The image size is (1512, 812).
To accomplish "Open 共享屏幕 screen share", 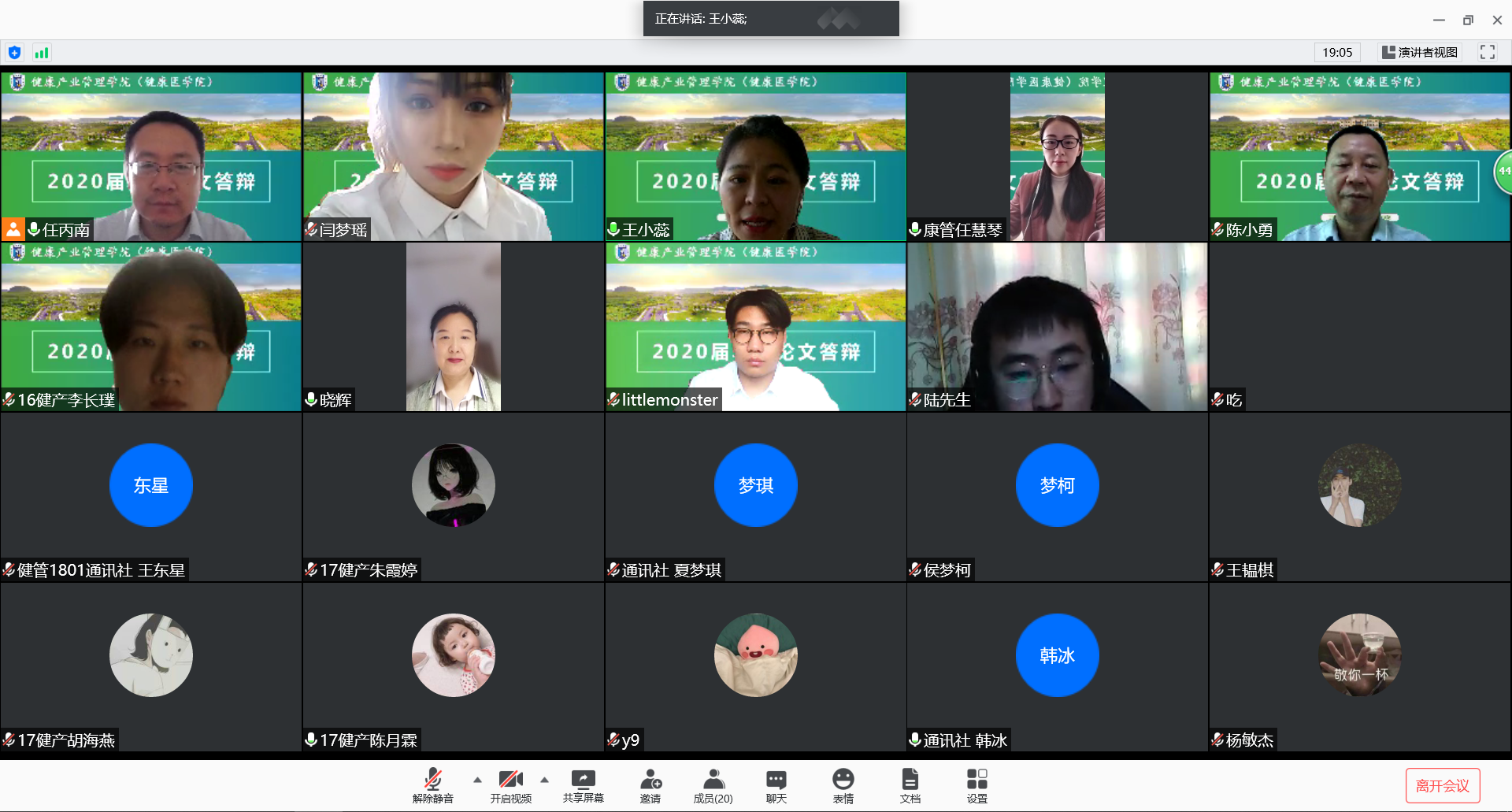I will pos(583,785).
